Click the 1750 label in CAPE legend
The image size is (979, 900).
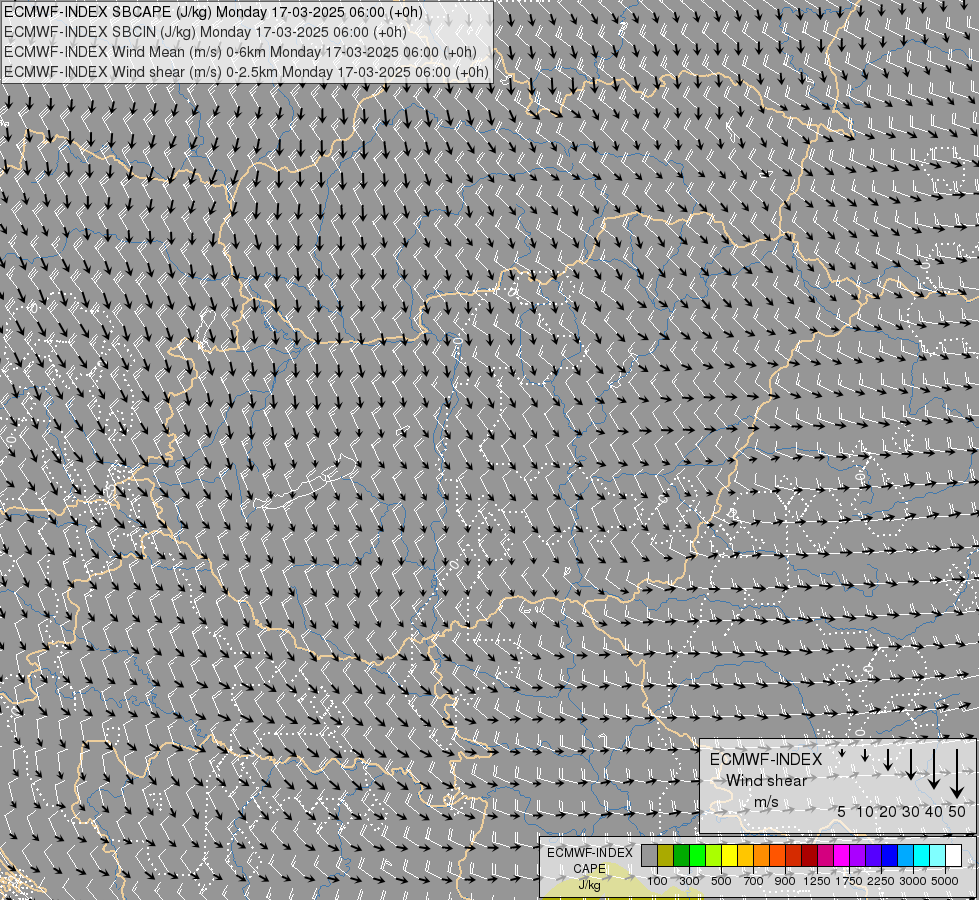[x=849, y=881]
